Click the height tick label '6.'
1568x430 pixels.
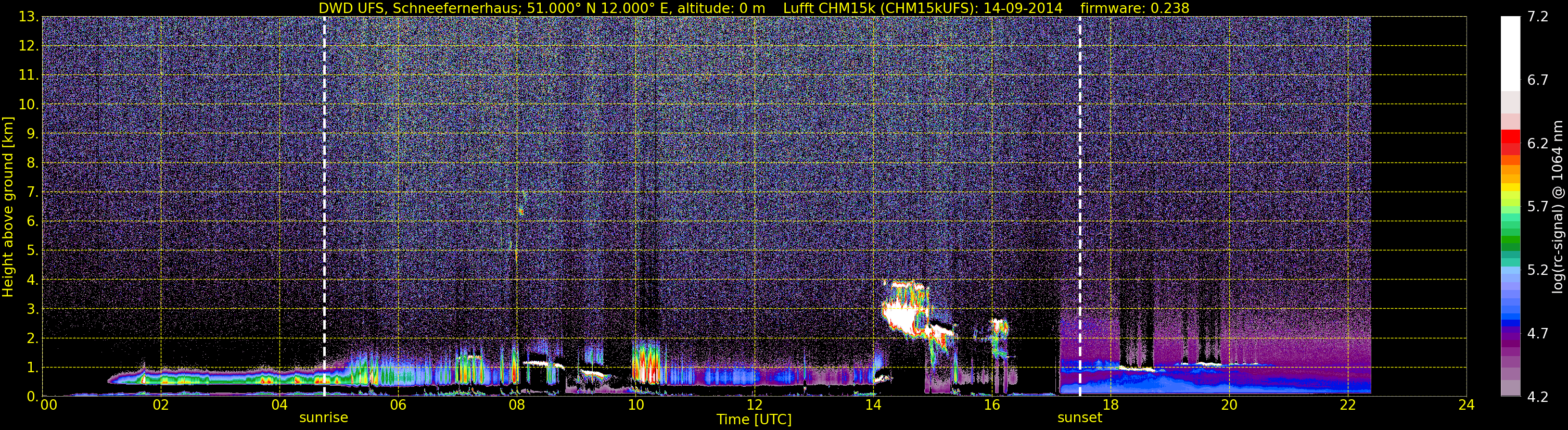coord(33,222)
